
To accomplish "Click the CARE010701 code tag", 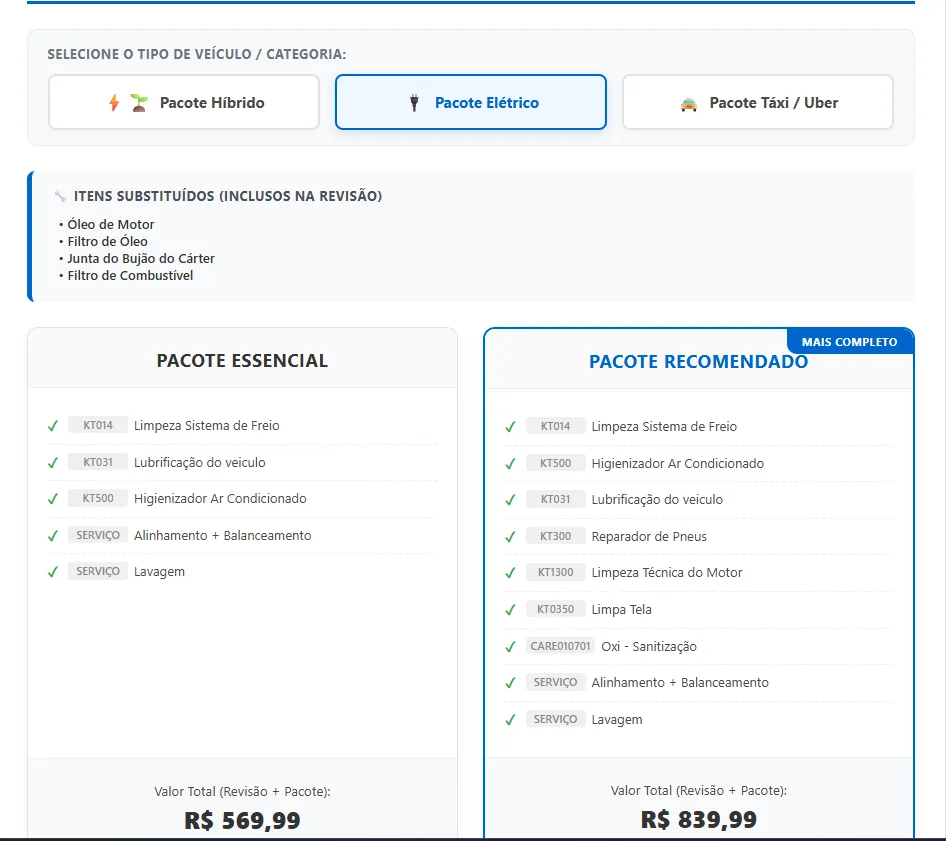I will [x=560, y=646].
